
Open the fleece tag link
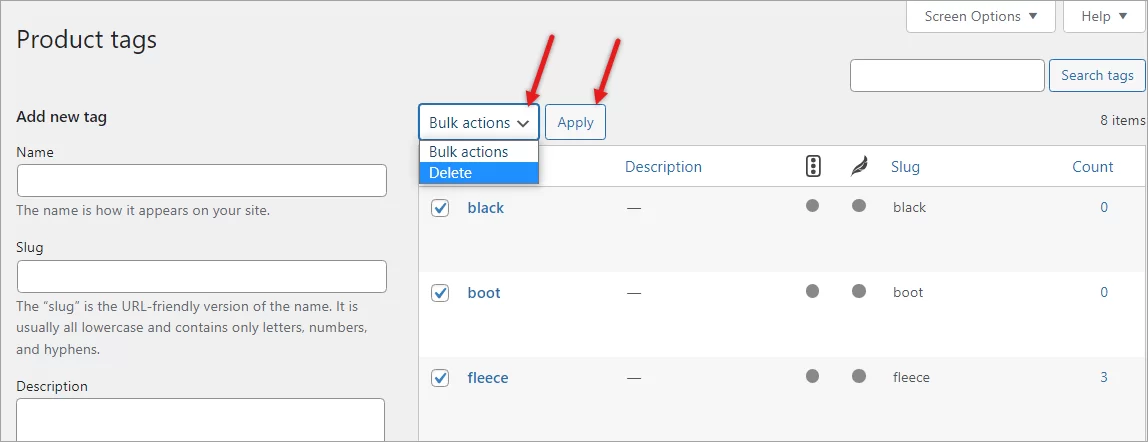pyautogui.click(x=488, y=378)
